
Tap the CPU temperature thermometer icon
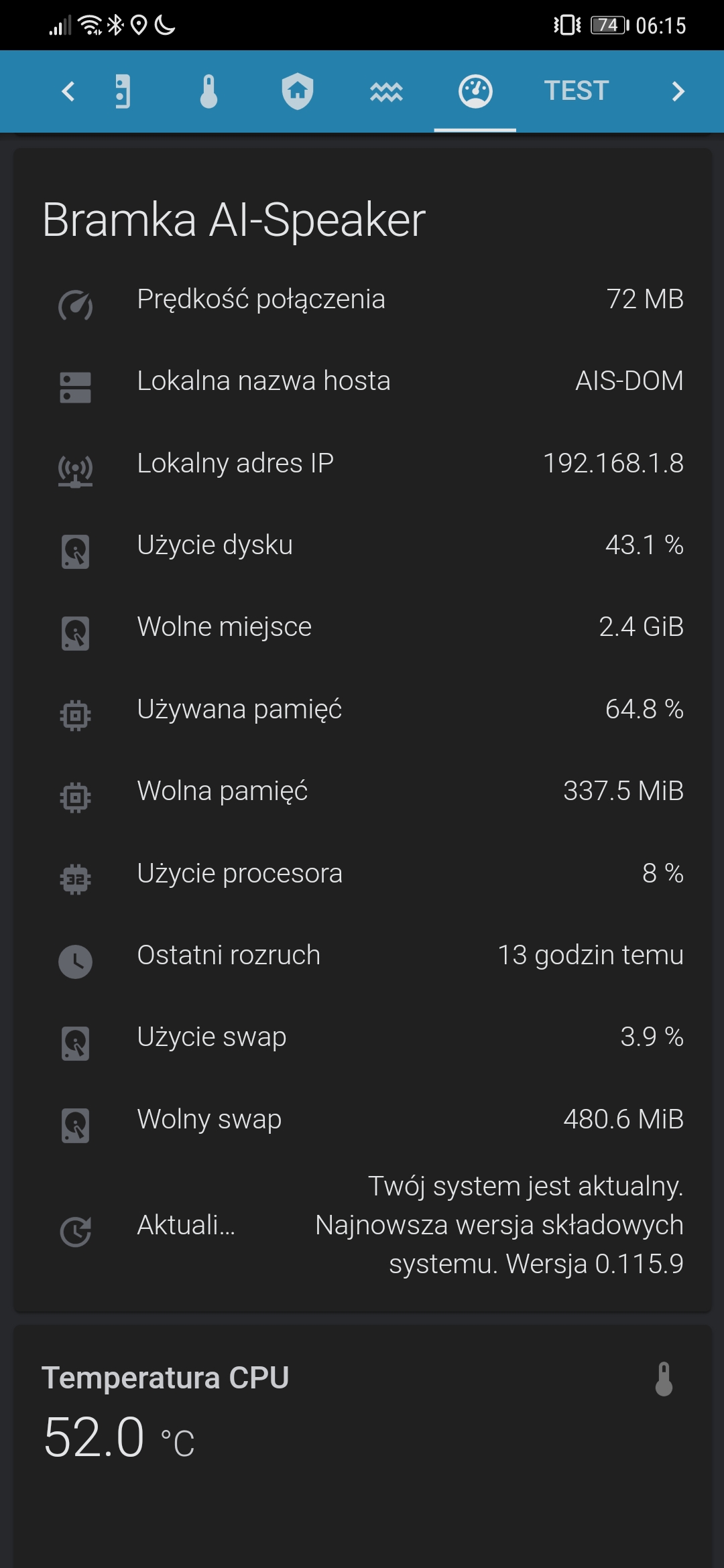click(664, 1379)
